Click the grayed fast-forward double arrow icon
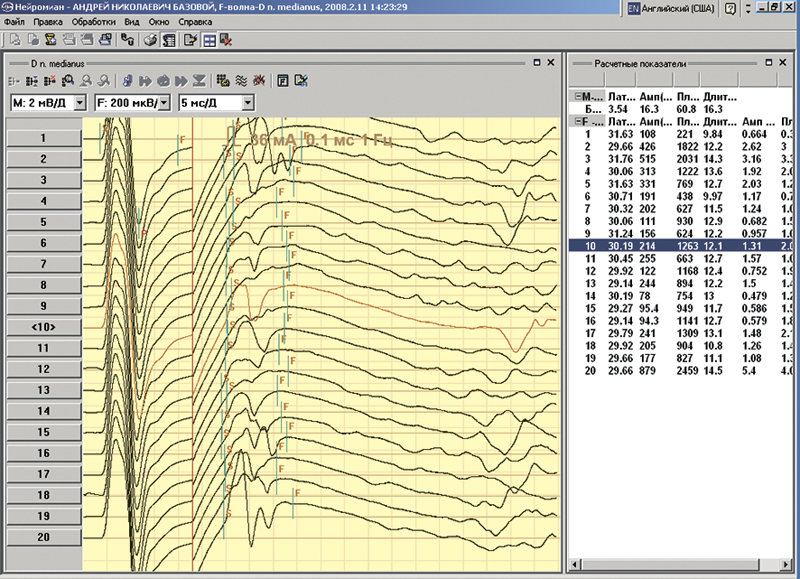800x579 pixels. click(x=181, y=81)
